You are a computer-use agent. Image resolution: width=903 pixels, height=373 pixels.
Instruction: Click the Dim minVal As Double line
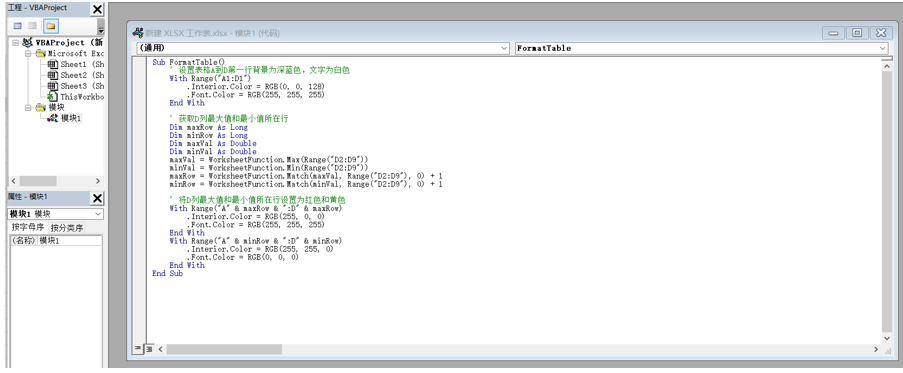coord(213,152)
